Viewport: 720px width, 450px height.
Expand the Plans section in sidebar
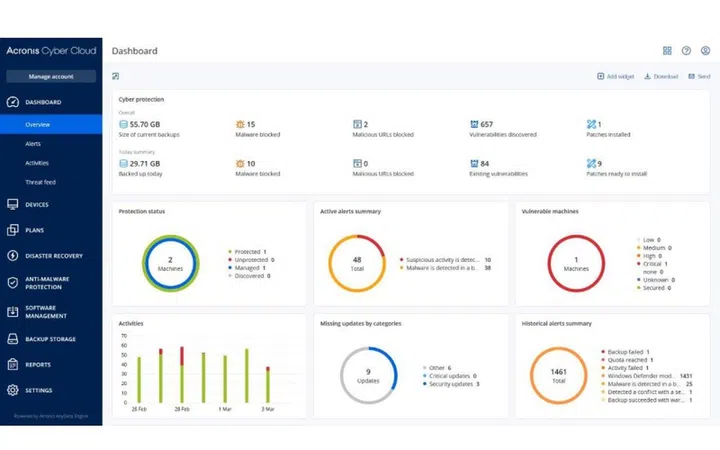[35, 229]
